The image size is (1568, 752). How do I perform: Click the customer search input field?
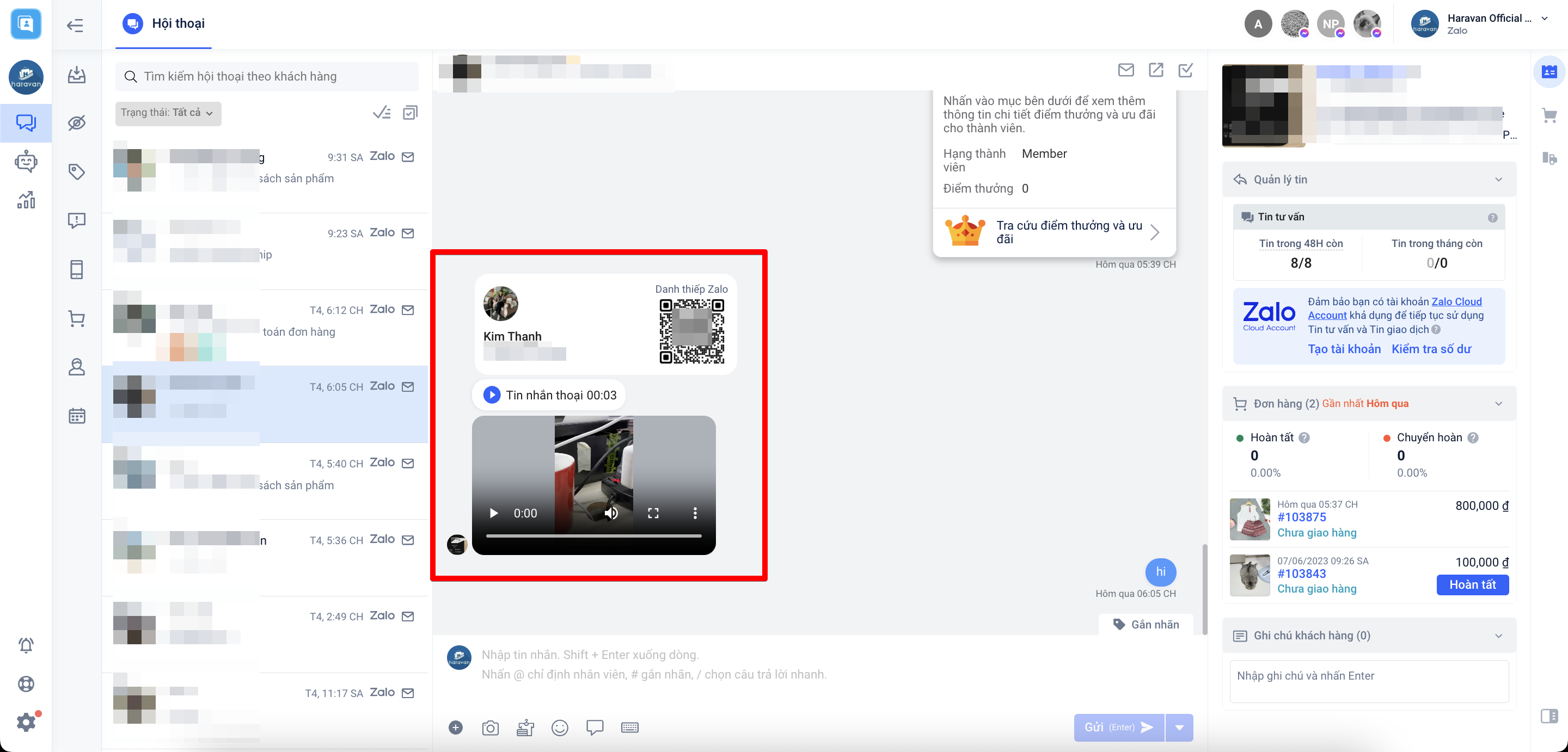pos(267,77)
